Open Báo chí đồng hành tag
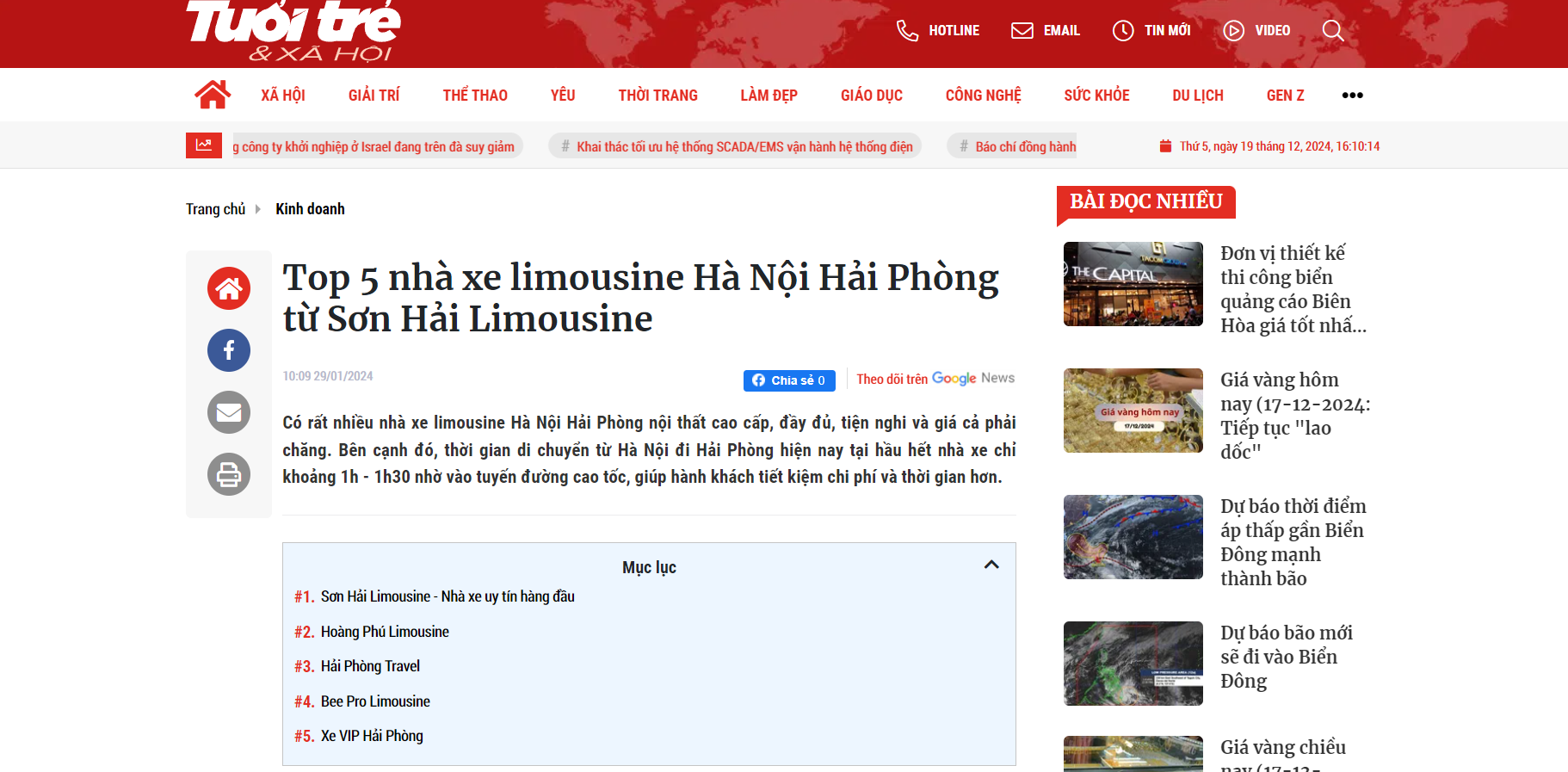Screen dimensions: 1568x772 pyautogui.click(x=1012, y=146)
